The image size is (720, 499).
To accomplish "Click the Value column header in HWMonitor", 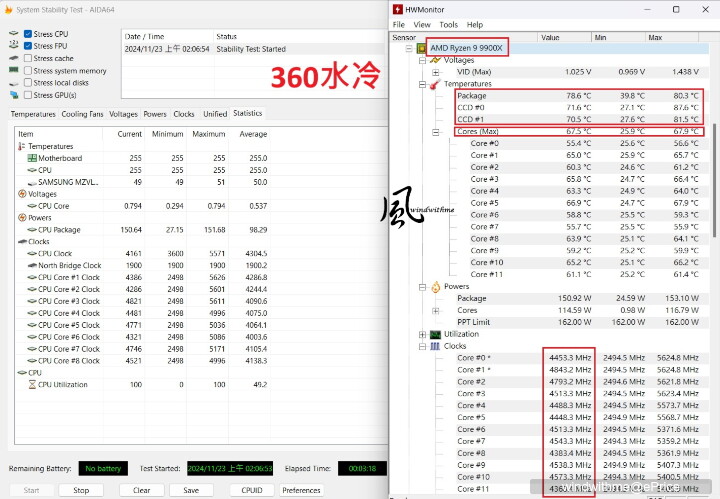I will tap(564, 37).
